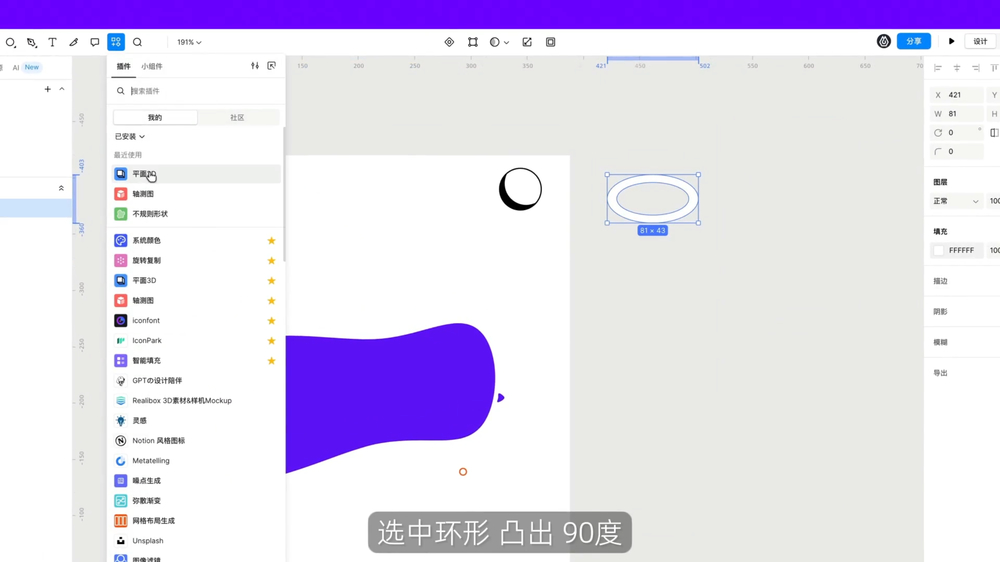Click align horizontal center icon
Screen dimensions: 1000x562
tap(957, 68)
